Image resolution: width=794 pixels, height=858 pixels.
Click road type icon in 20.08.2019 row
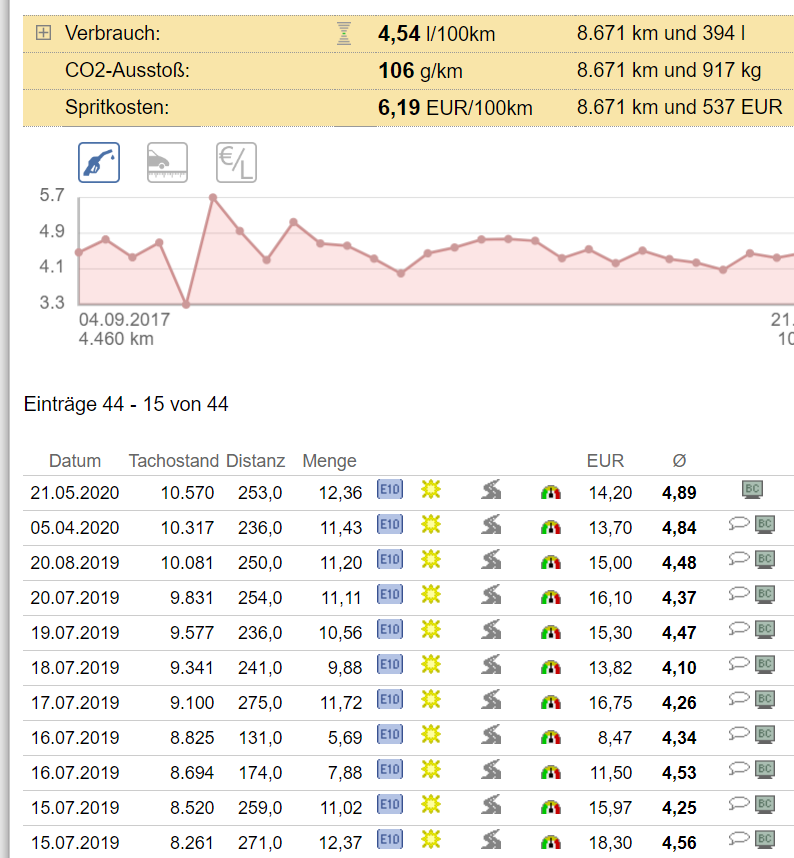click(491, 561)
